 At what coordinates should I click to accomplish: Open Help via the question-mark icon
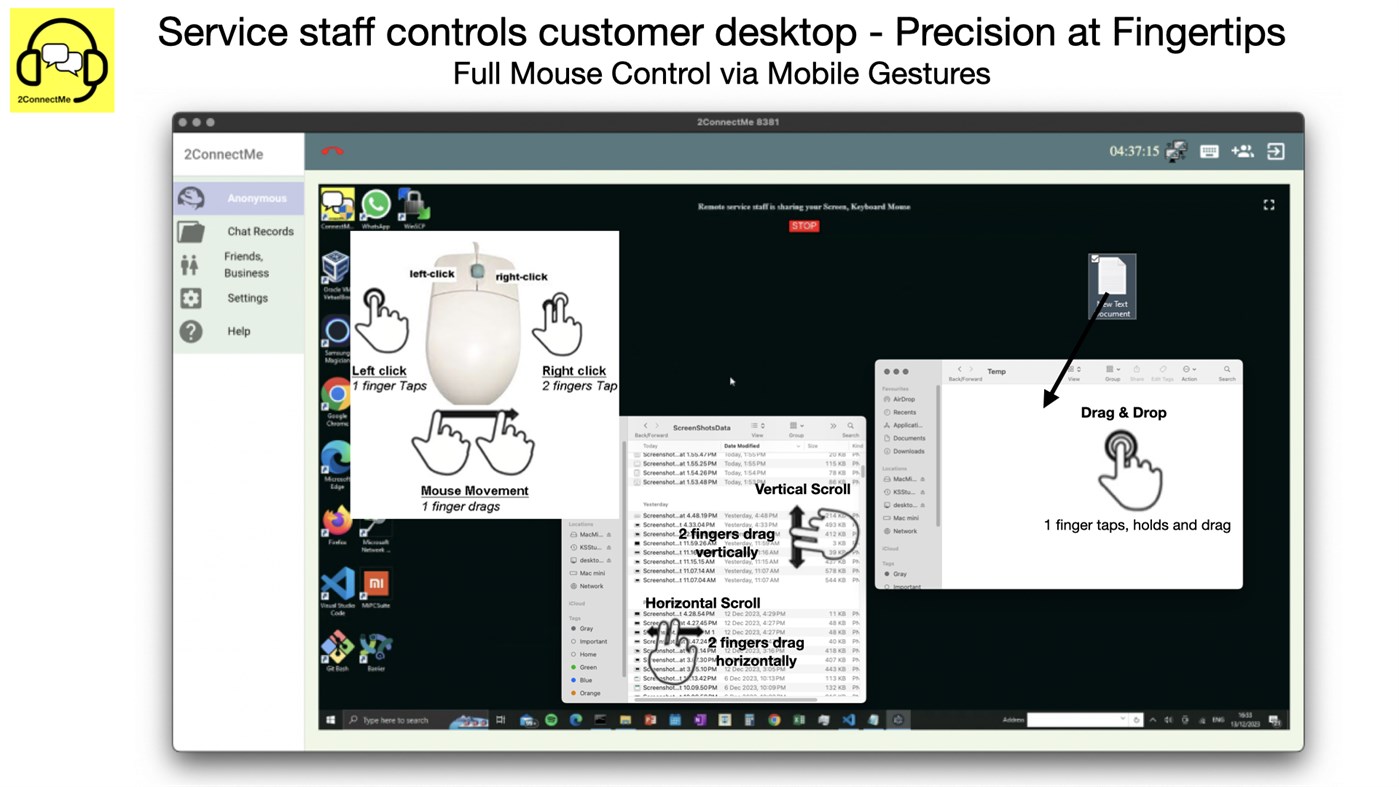coord(189,330)
